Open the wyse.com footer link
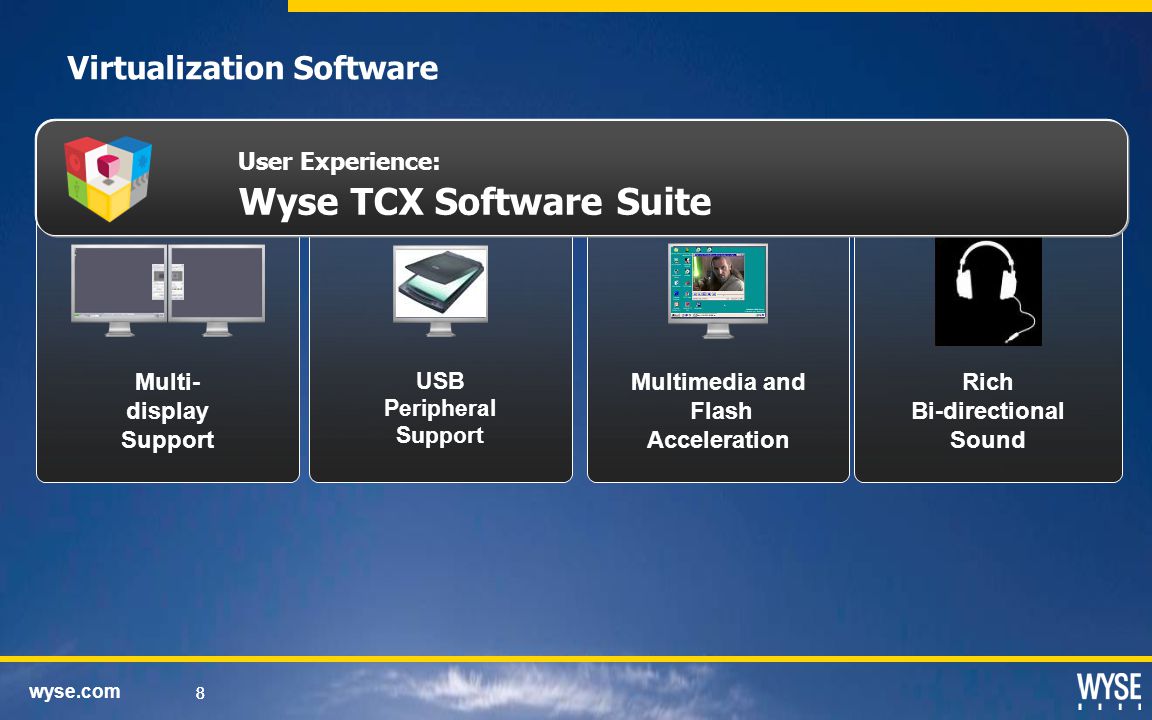Screen dimensions: 1152x720 click(74, 691)
